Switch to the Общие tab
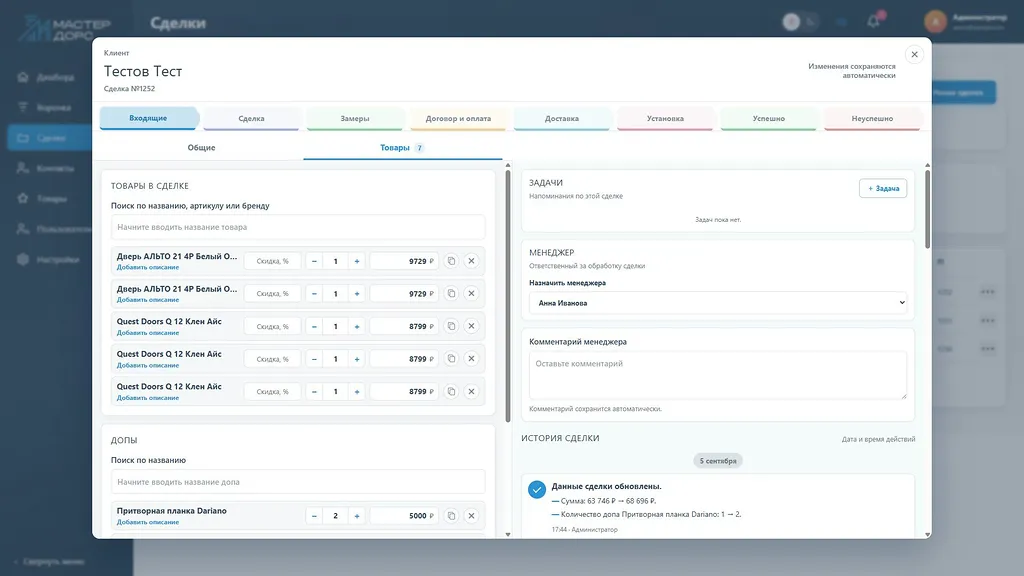 [x=201, y=148]
